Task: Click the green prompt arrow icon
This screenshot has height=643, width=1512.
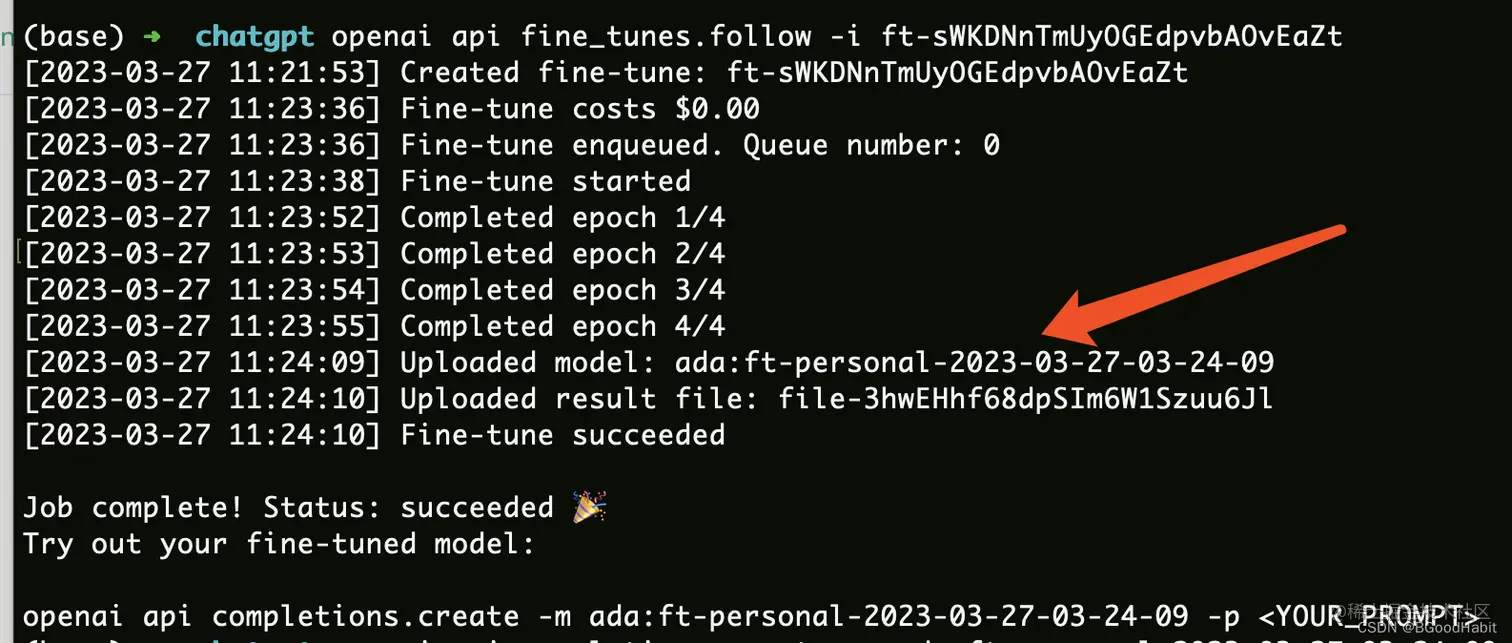Action: [151, 38]
